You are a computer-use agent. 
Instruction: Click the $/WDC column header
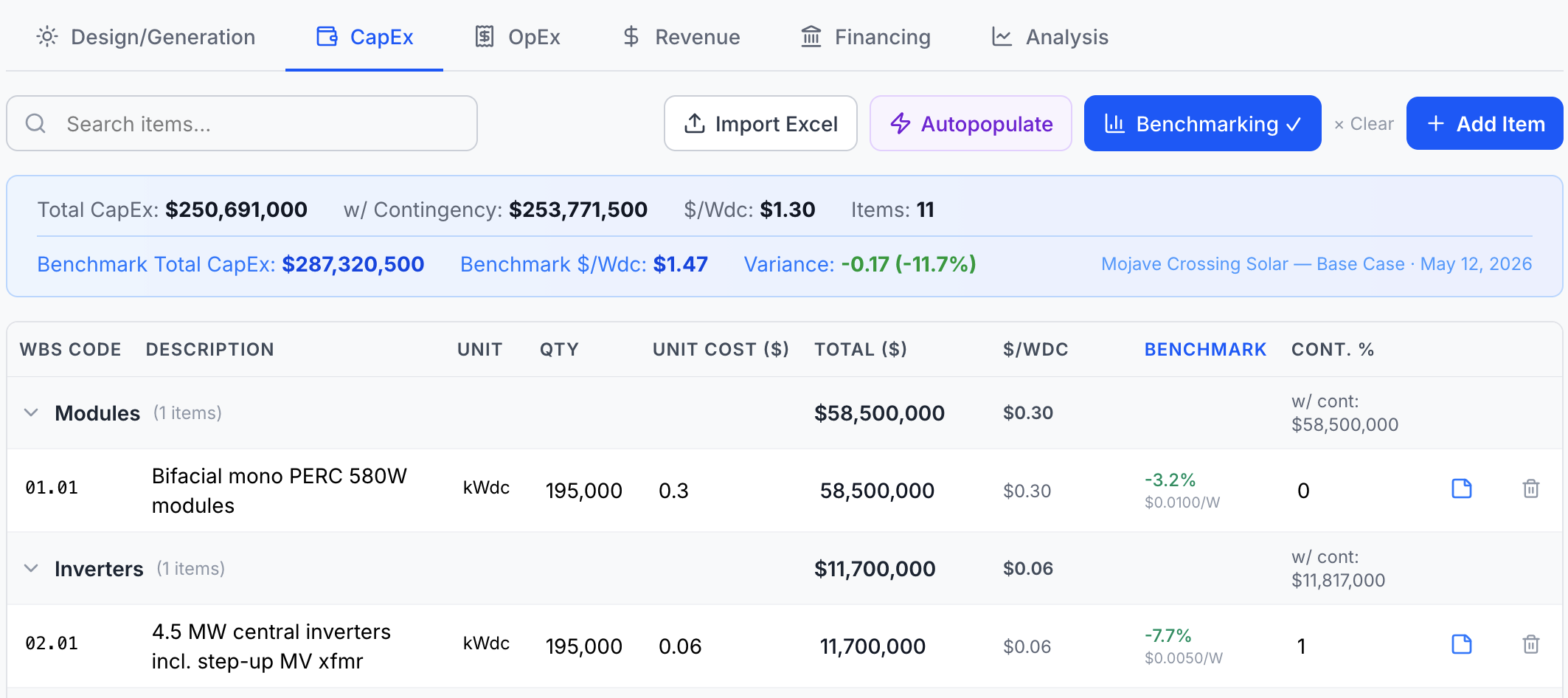[x=1035, y=349]
